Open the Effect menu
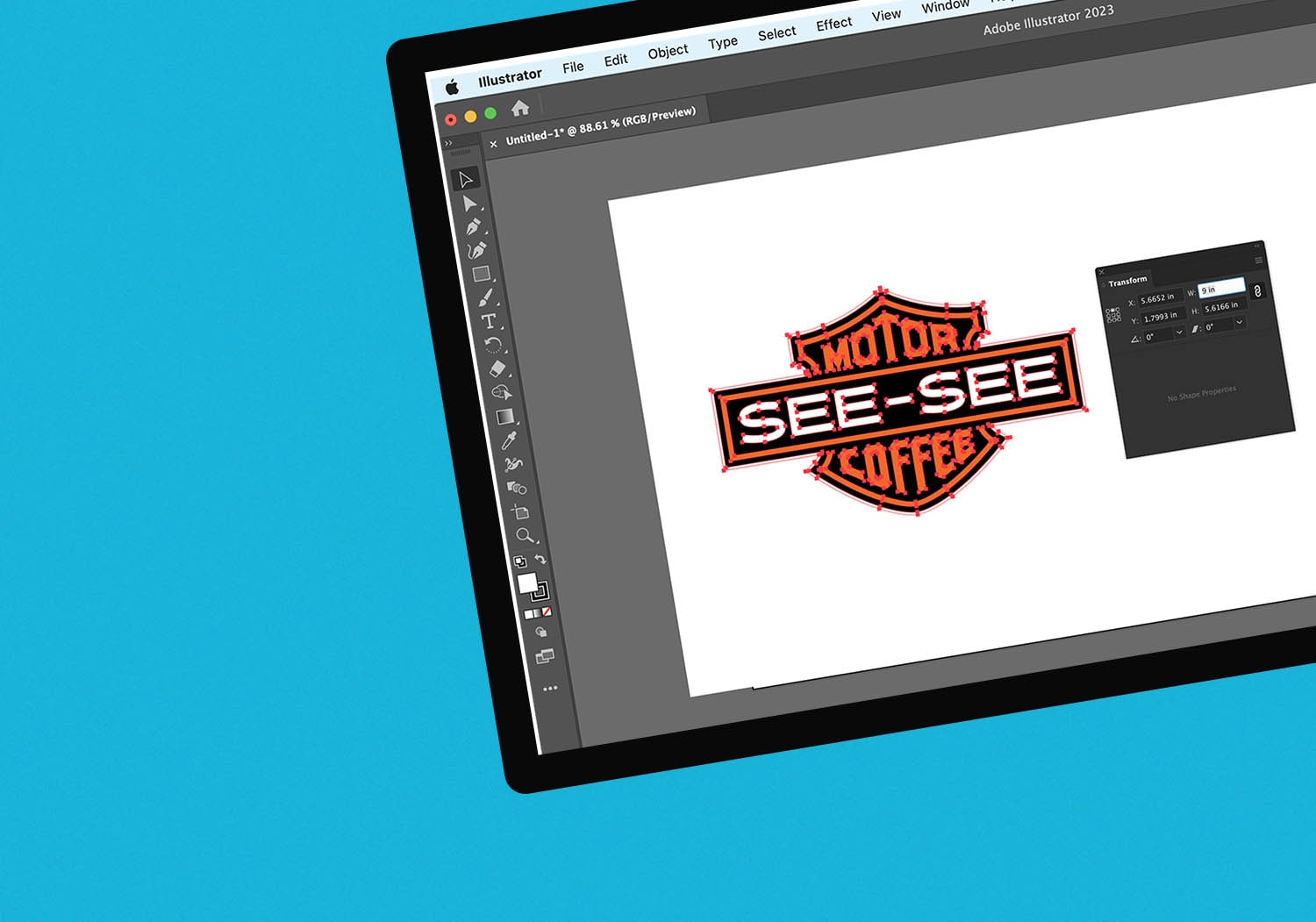The height and width of the screenshot is (922, 1316). click(x=833, y=24)
